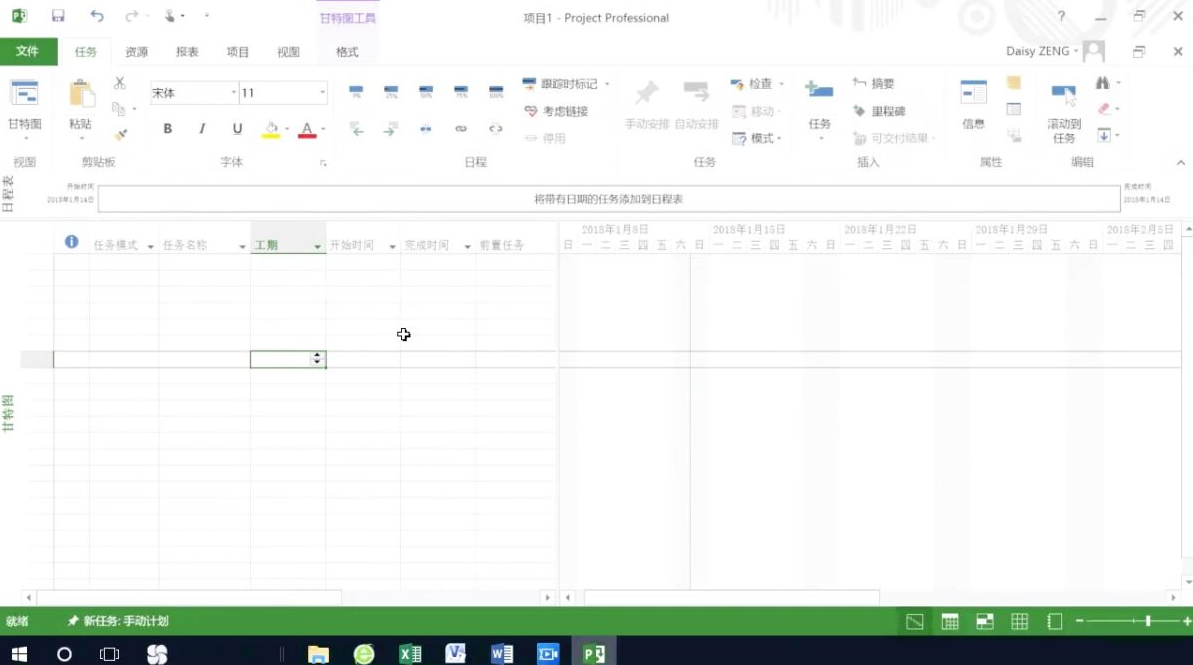Viewport: 1193px width, 665px height.
Task: Toggle Bold formatting
Action: (x=167, y=129)
